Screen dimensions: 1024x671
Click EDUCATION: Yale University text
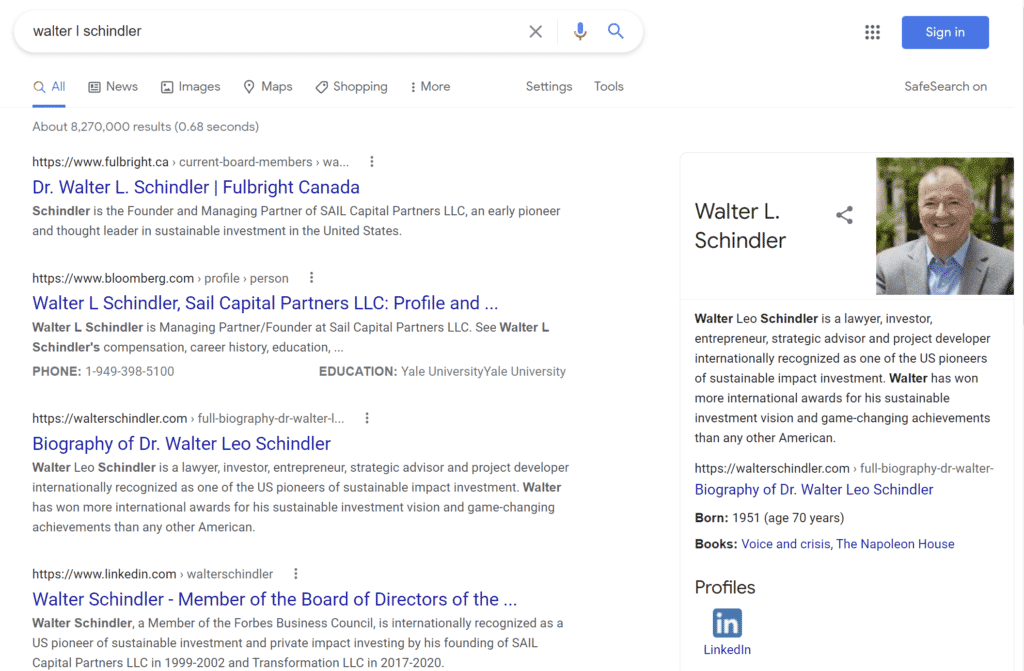(x=442, y=371)
